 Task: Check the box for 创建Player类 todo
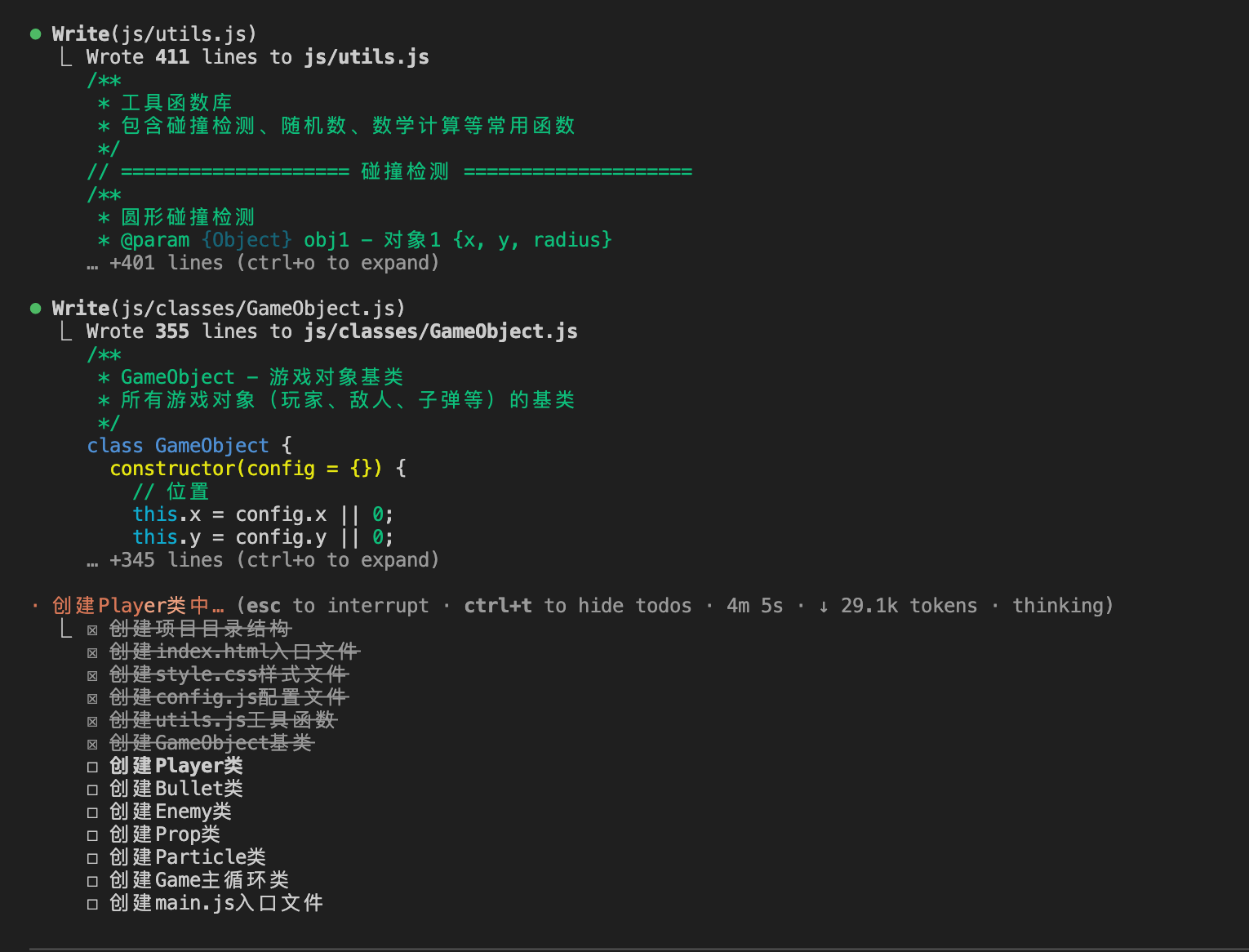pos(92,767)
